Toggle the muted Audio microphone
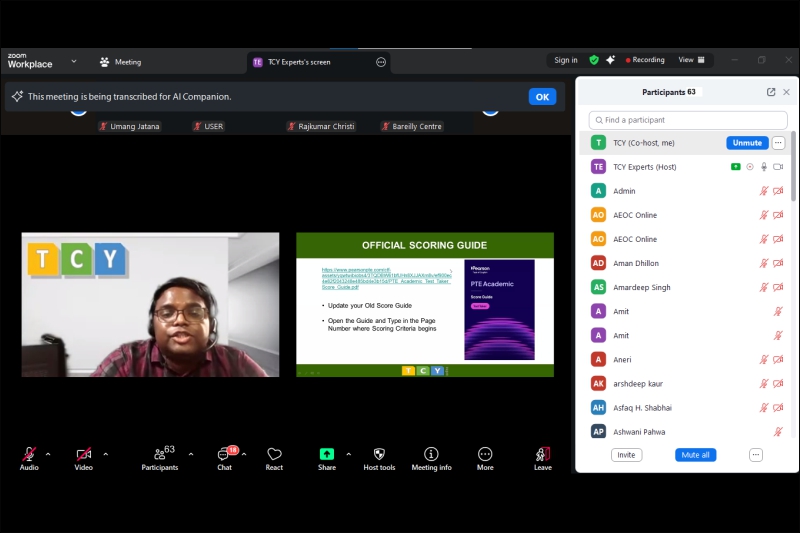Screen dimensions: 800x533 pyautogui.click(x=29, y=455)
